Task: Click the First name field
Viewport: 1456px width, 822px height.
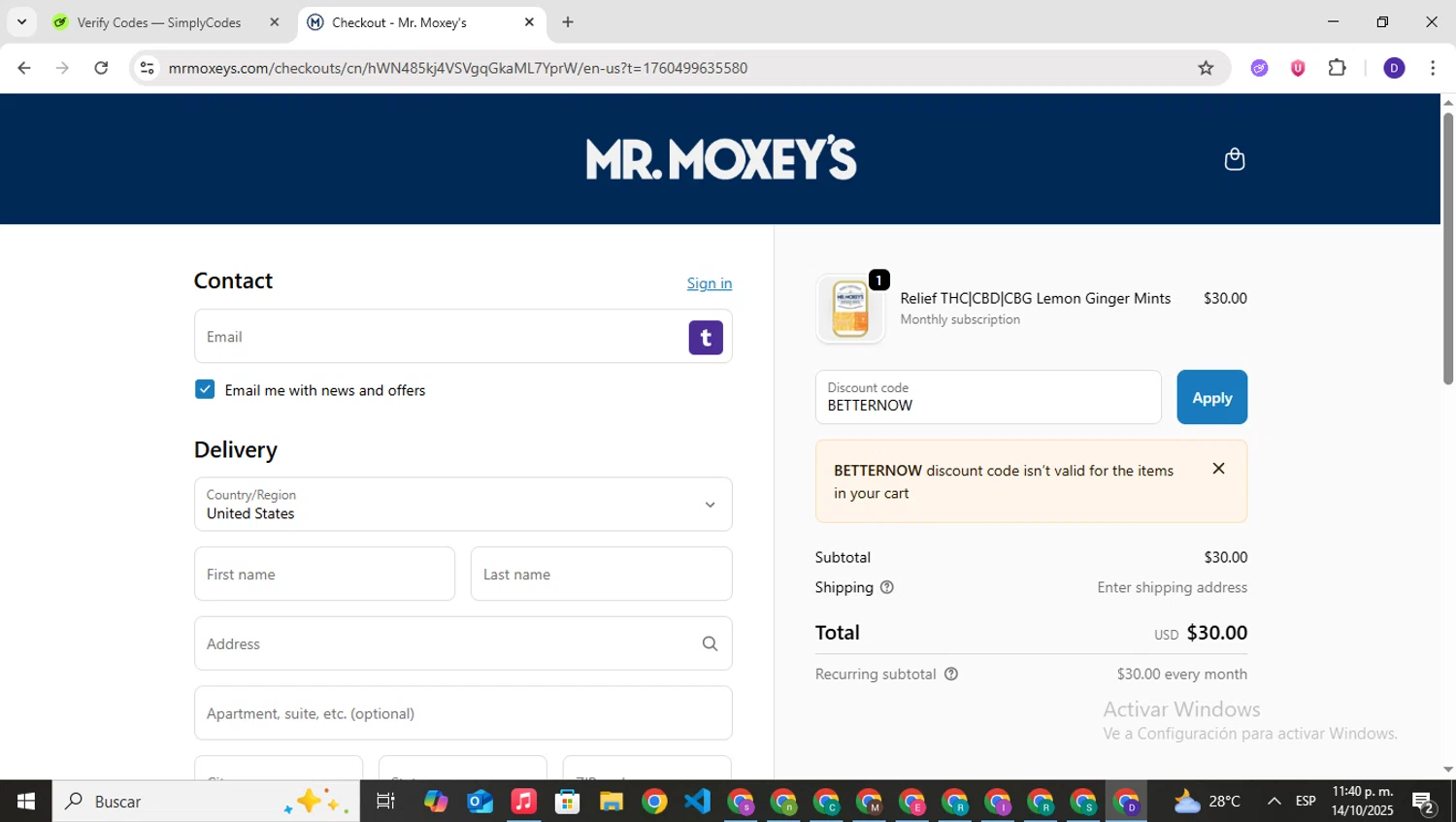Action: (x=324, y=574)
